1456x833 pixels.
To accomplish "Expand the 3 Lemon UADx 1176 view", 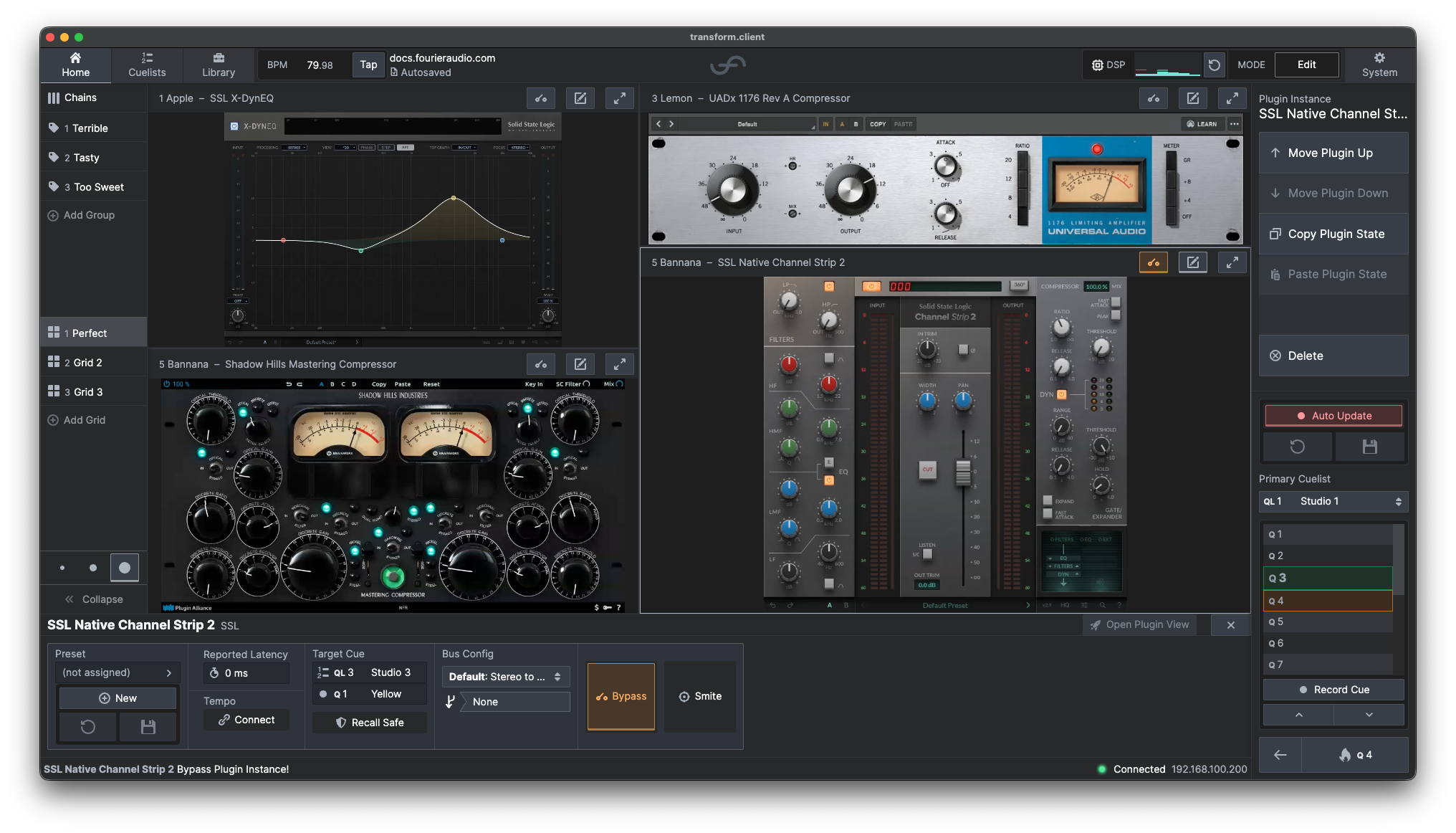I will [x=1232, y=98].
